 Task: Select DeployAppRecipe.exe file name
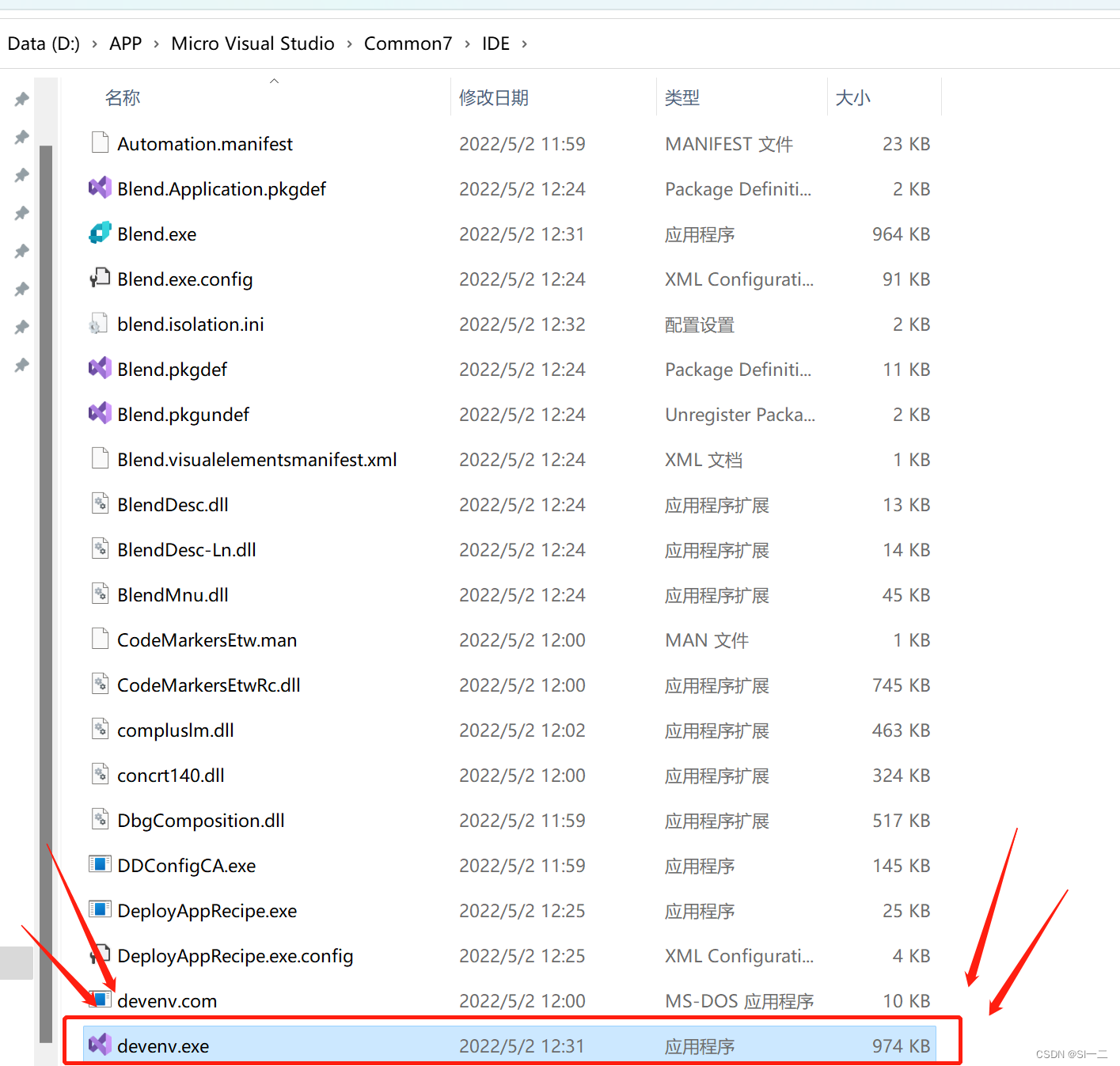tap(207, 911)
